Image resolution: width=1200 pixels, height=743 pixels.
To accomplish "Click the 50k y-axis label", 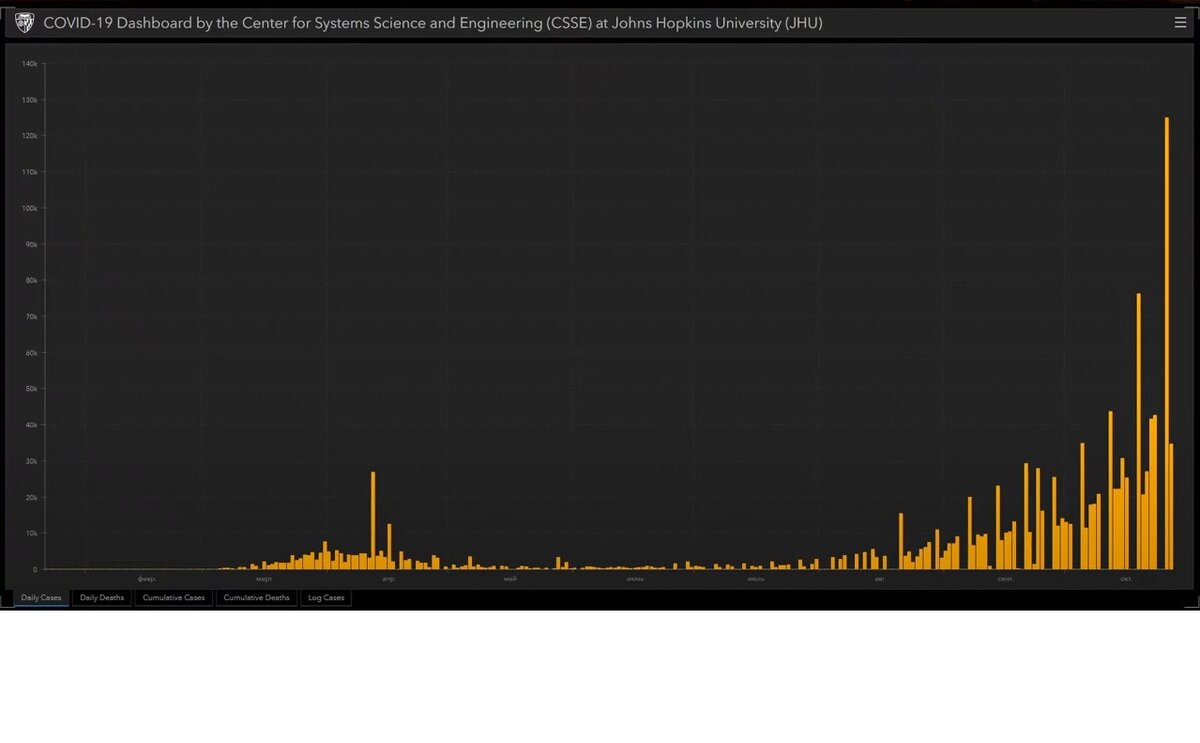I will 31,389.
